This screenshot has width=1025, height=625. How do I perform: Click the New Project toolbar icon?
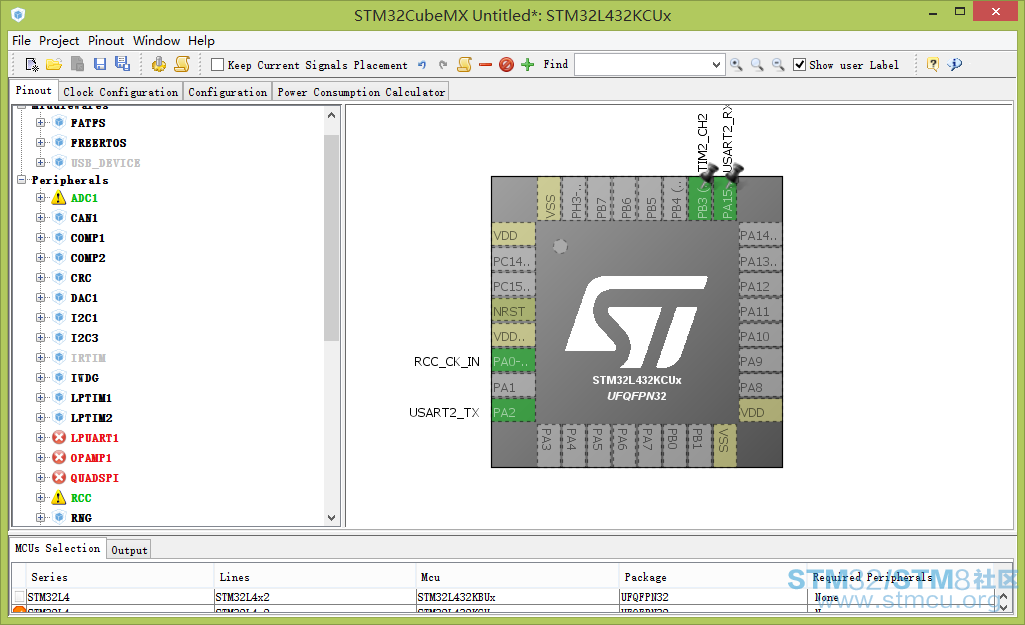click(x=31, y=64)
